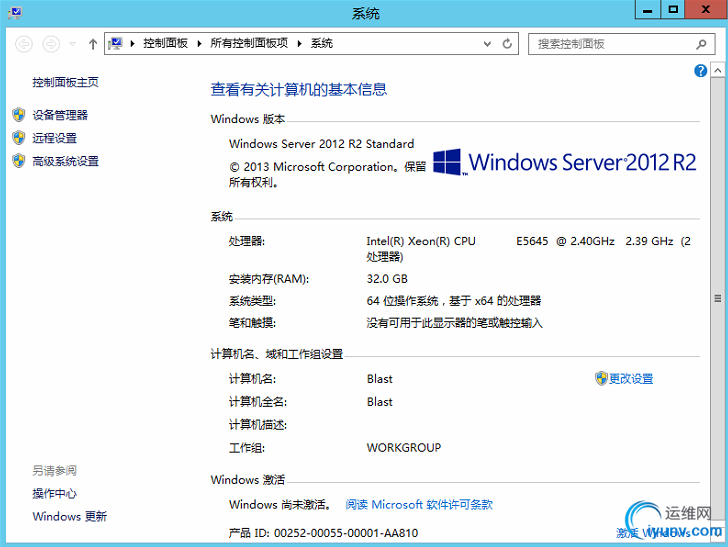Open the recent locations dropdown arrow
The width and height of the screenshot is (728, 547).
(x=72, y=44)
